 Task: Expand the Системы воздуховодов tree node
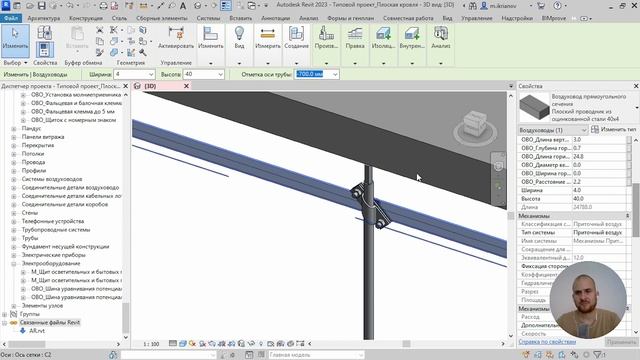tap(14, 179)
